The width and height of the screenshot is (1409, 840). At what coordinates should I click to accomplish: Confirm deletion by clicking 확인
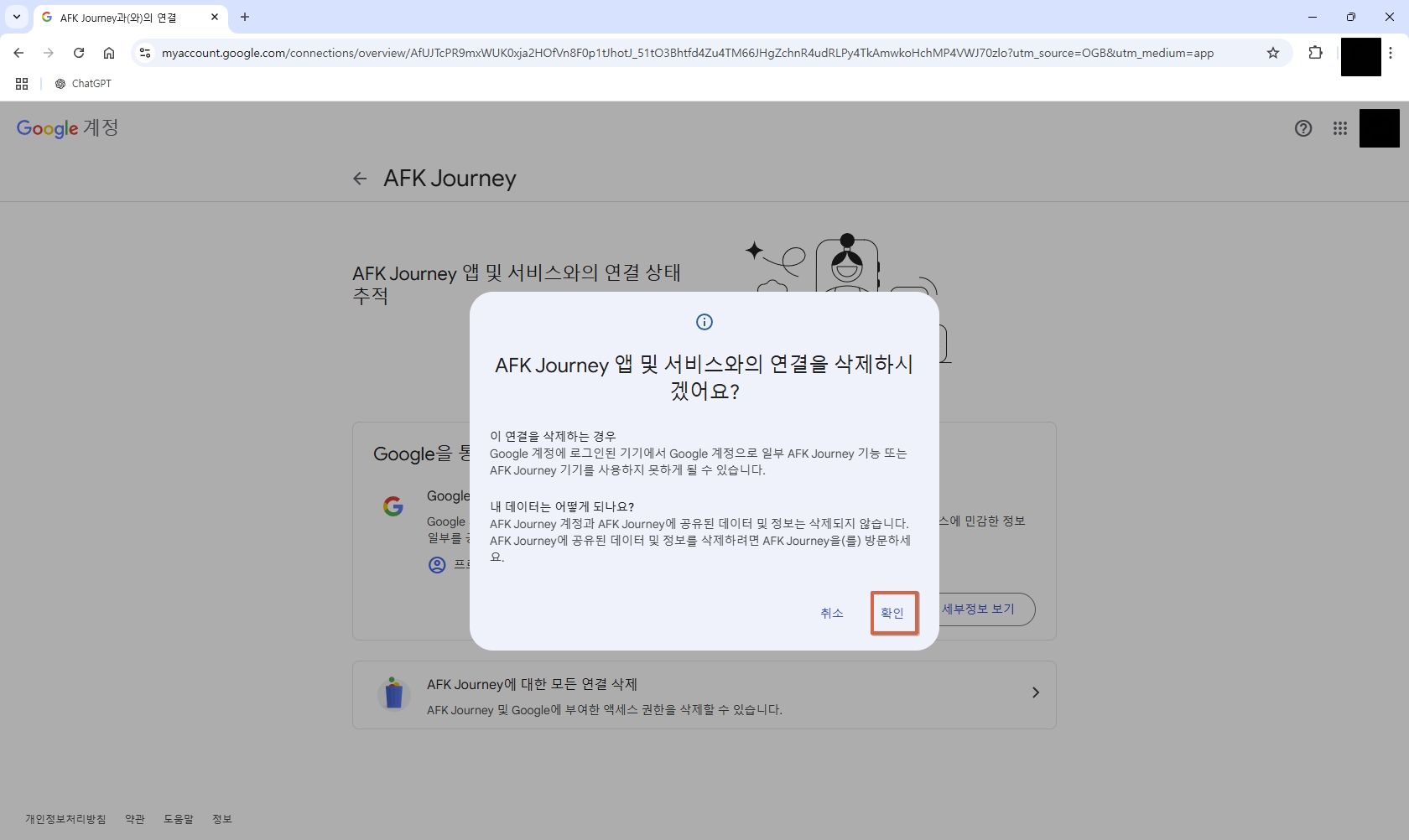(892, 613)
